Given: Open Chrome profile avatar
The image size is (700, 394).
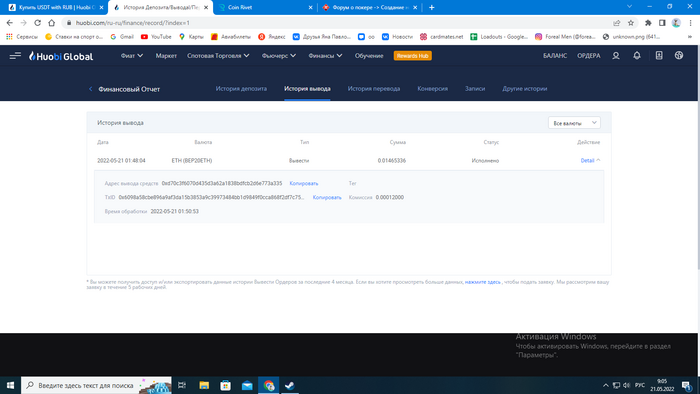Looking at the screenshot, I should pyautogui.click(x=676, y=23).
